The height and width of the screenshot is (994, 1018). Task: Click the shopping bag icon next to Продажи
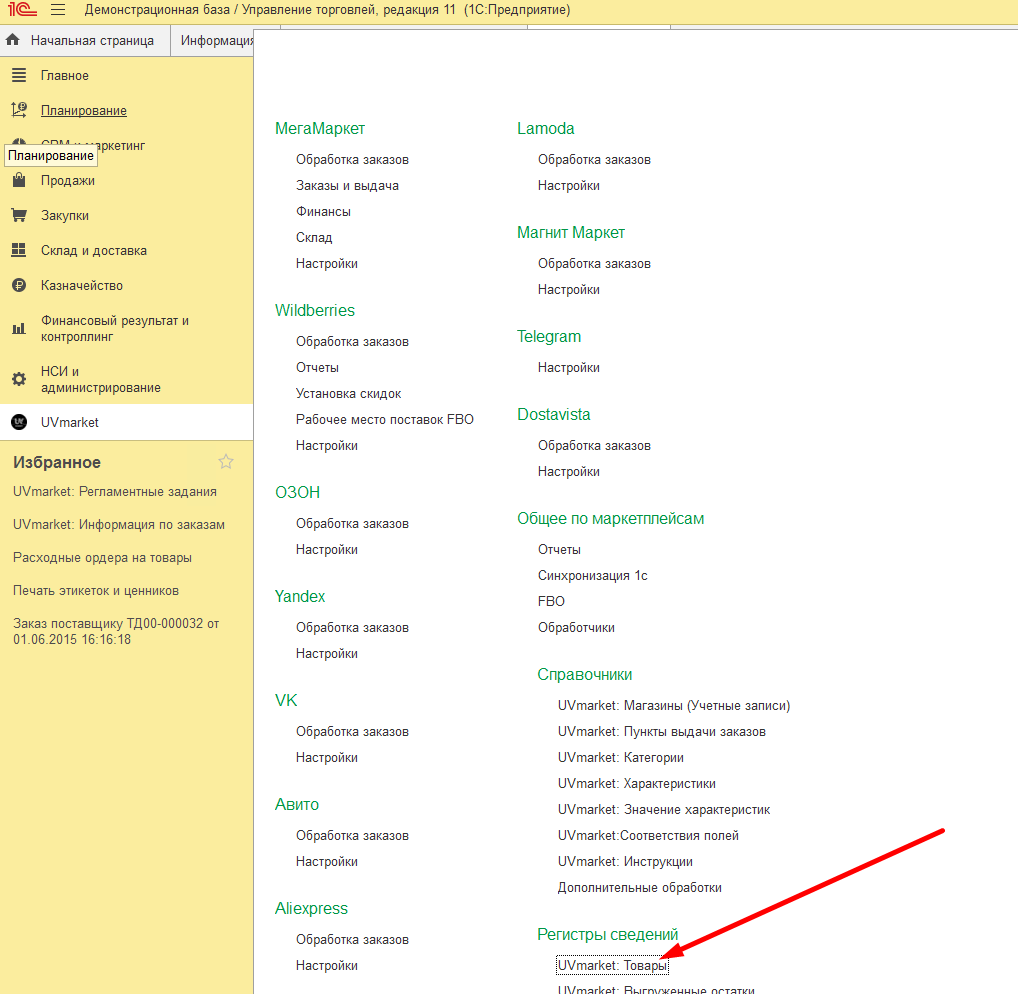(19, 180)
